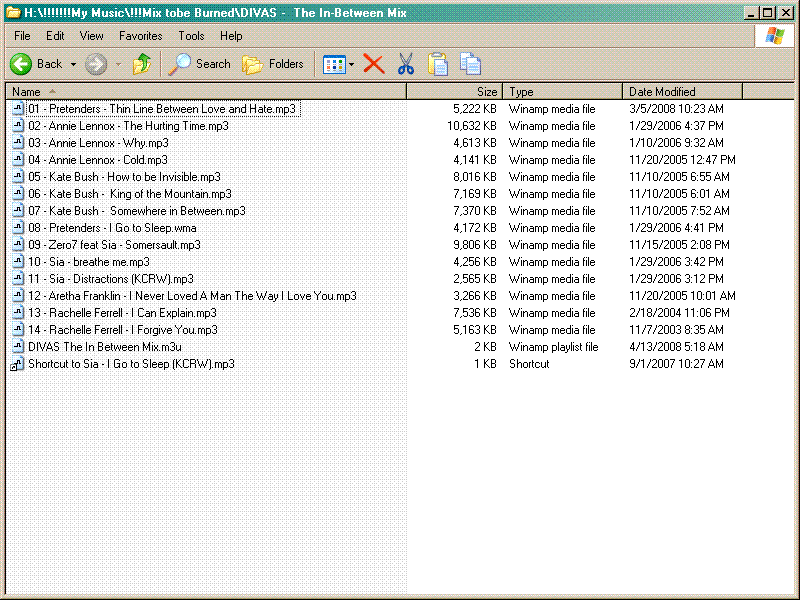
Task: Select 'DIVAS The In Between Mix.m3u'
Action: click(105, 347)
